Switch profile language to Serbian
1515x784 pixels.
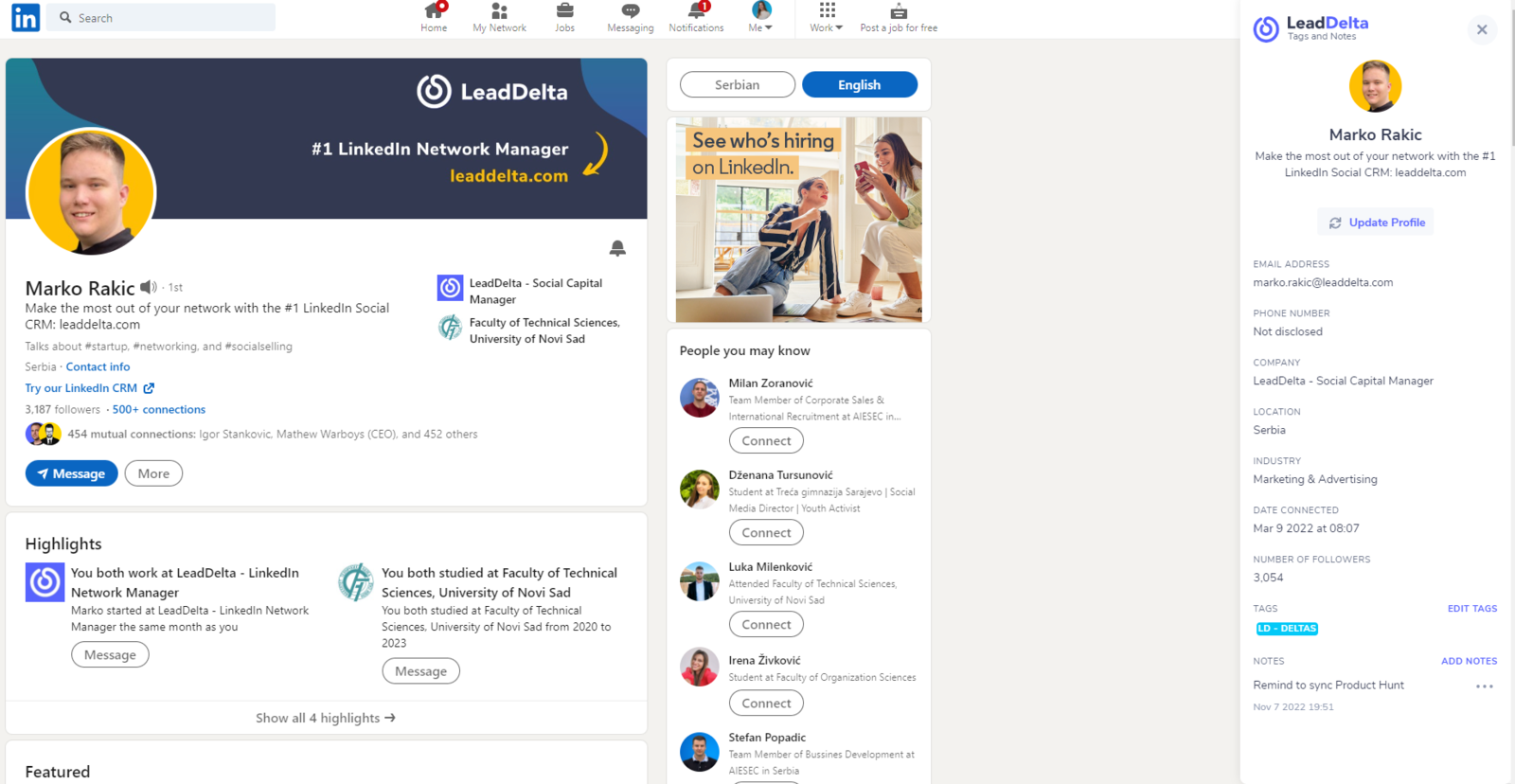click(x=738, y=84)
